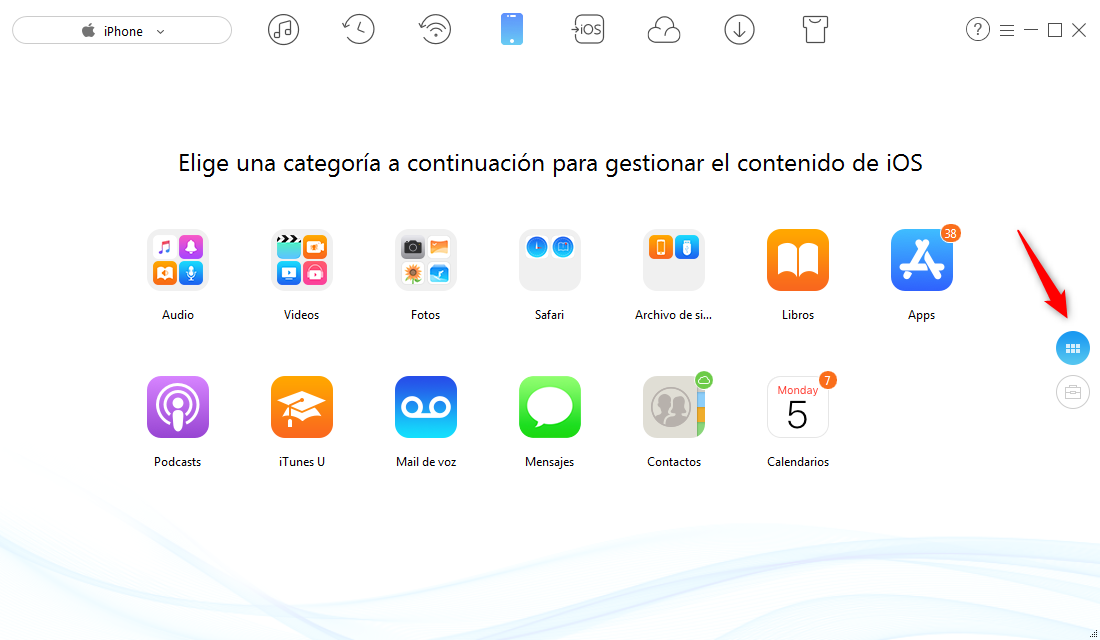Image resolution: width=1100 pixels, height=640 pixels.
Task: Open the personalization shirt icon
Action: point(815,29)
